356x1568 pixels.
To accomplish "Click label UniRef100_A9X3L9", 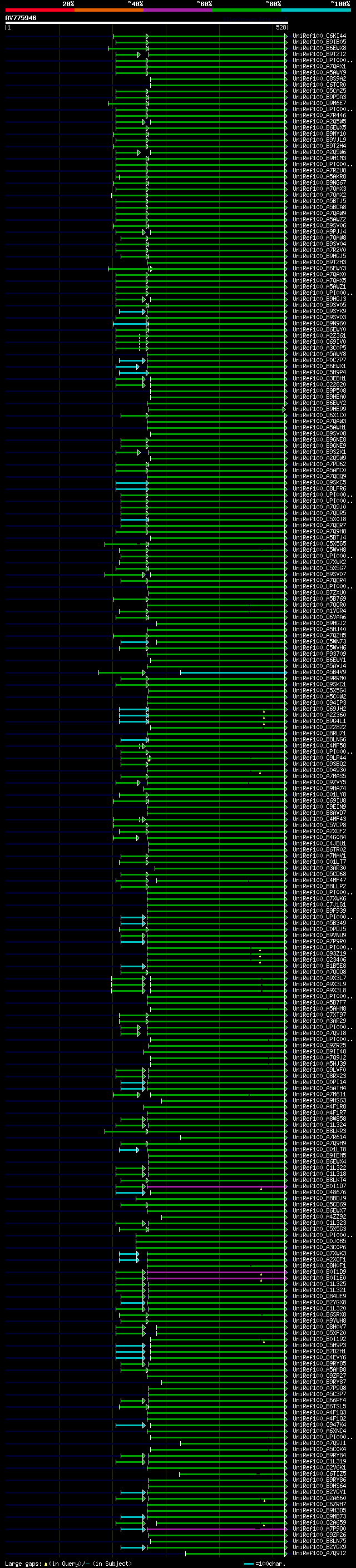I will coord(319,985).
